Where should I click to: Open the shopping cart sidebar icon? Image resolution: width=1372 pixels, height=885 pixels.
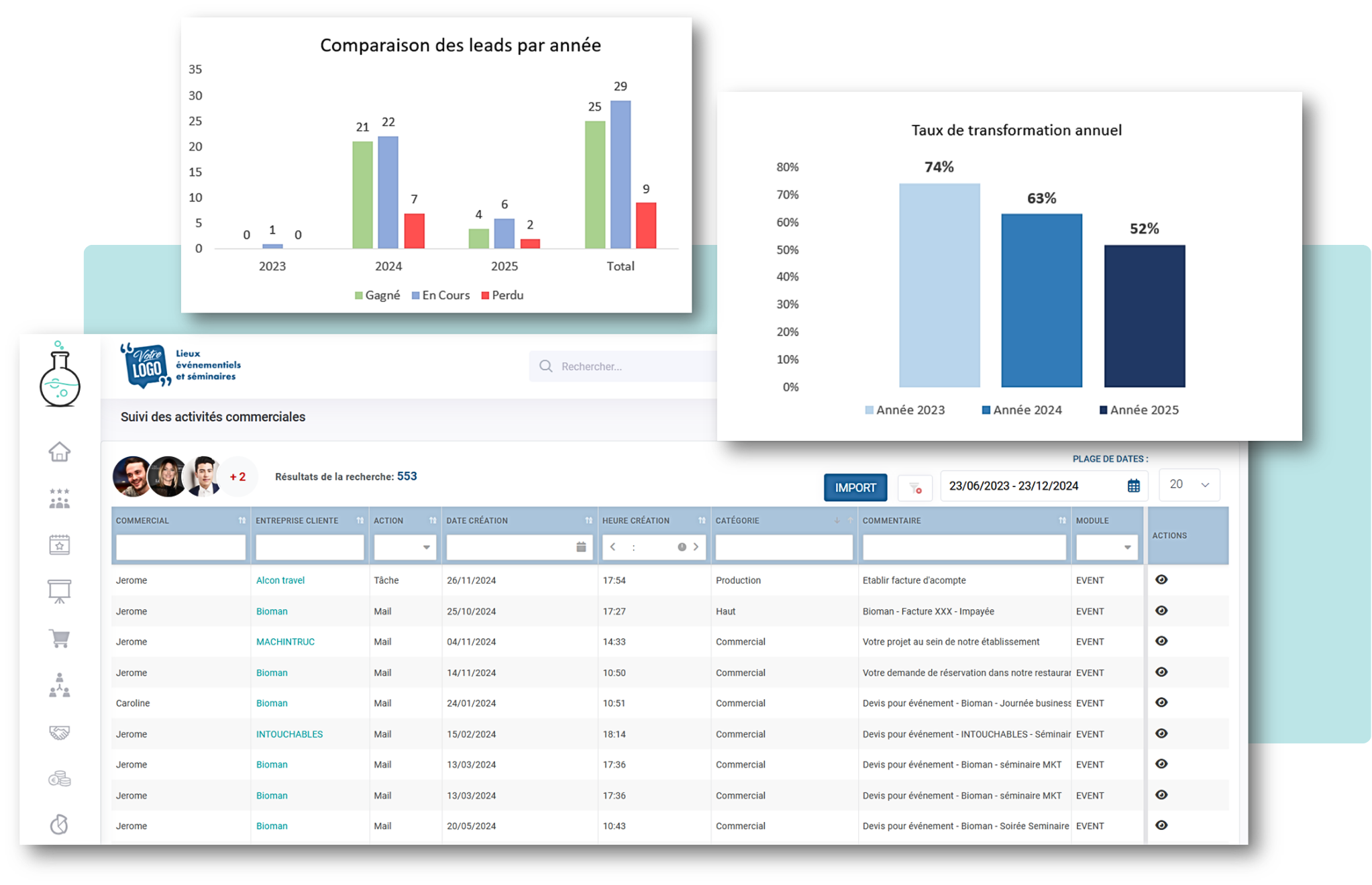(60, 638)
